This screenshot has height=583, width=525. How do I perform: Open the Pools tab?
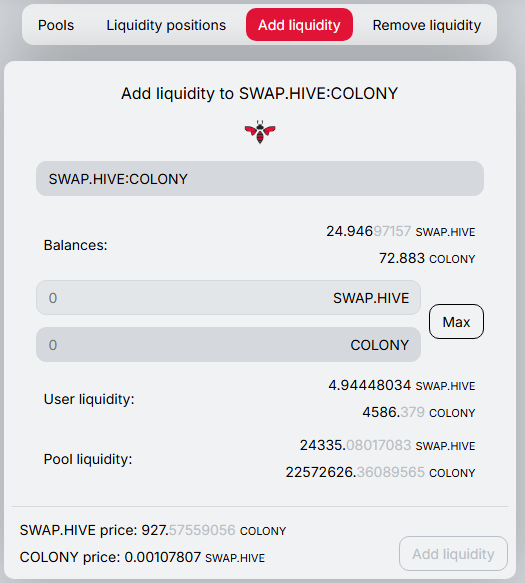(56, 25)
